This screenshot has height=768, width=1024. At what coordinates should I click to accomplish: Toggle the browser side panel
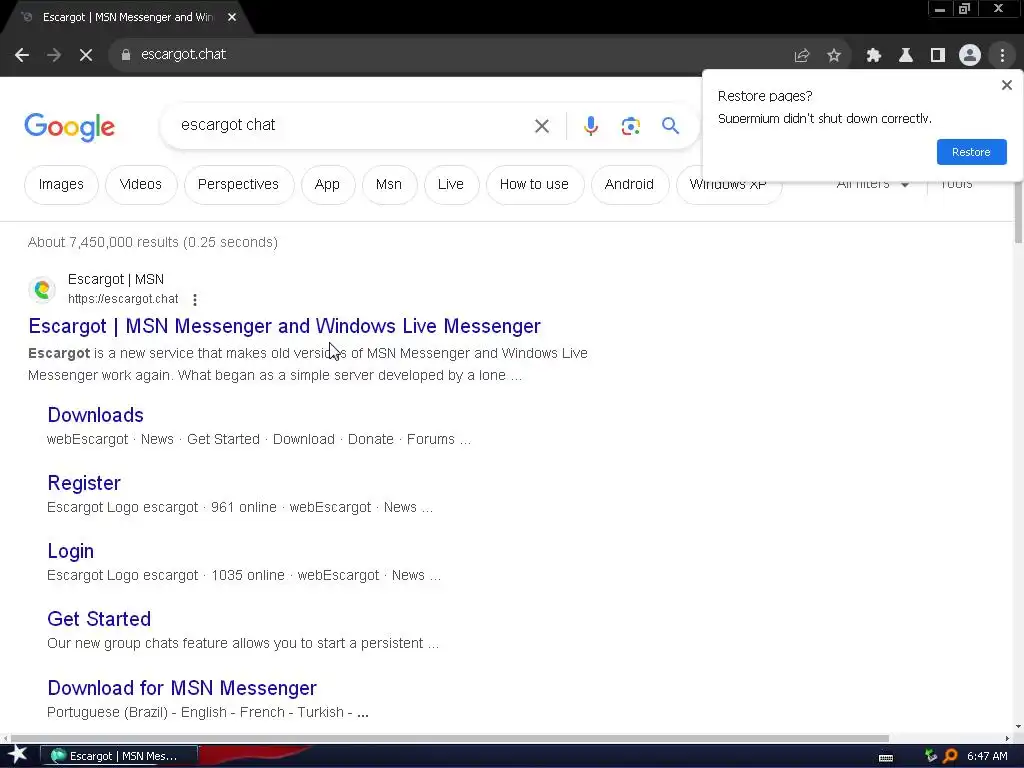click(938, 56)
